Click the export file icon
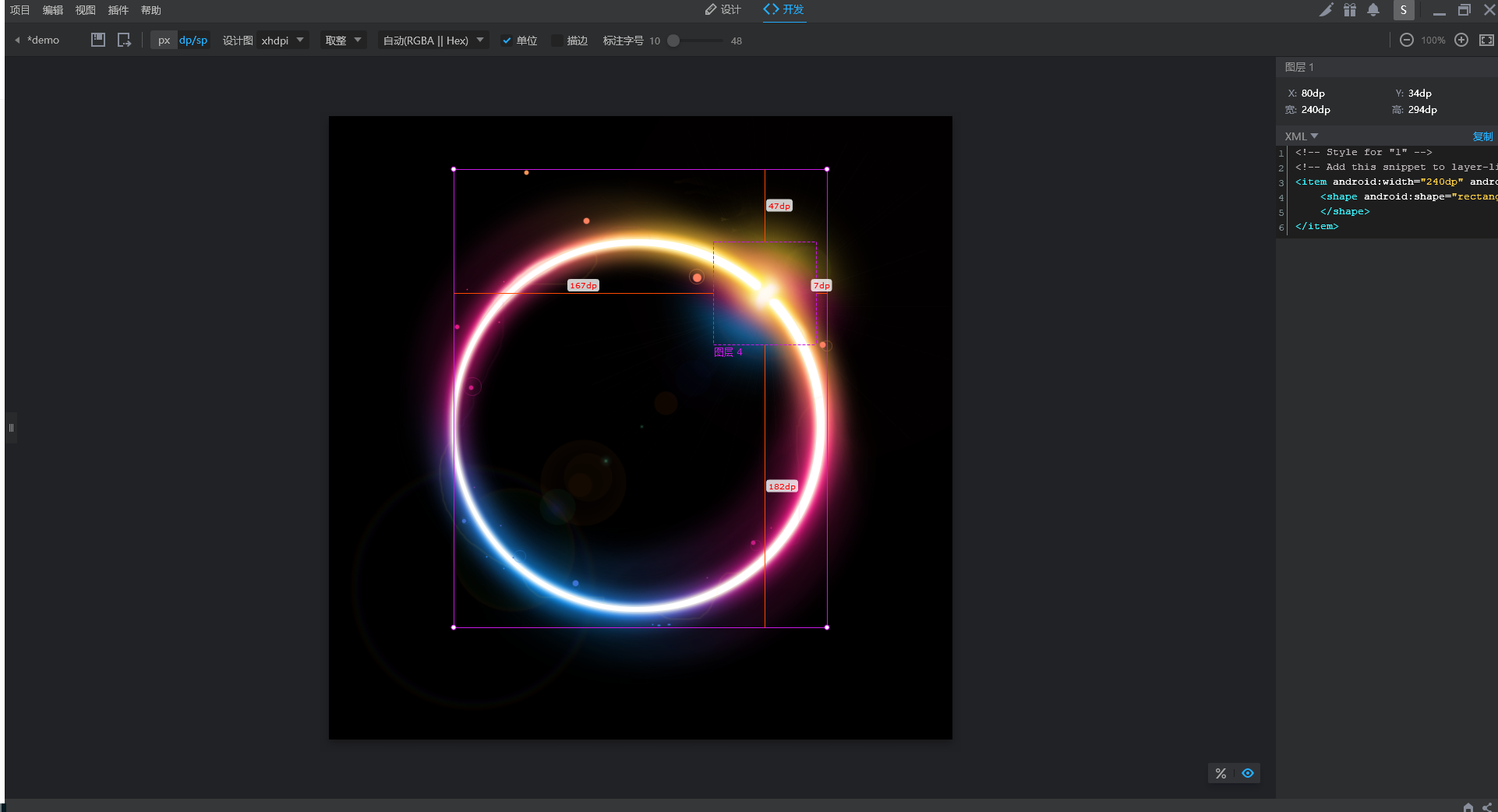 click(124, 40)
